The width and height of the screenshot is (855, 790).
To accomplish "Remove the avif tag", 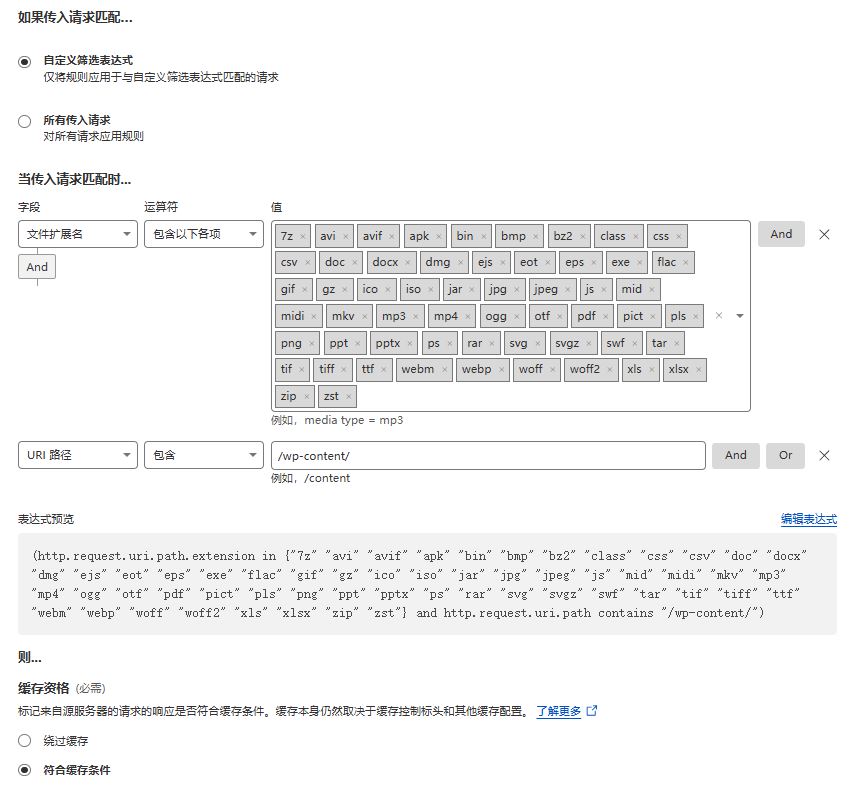I will [392, 237].
